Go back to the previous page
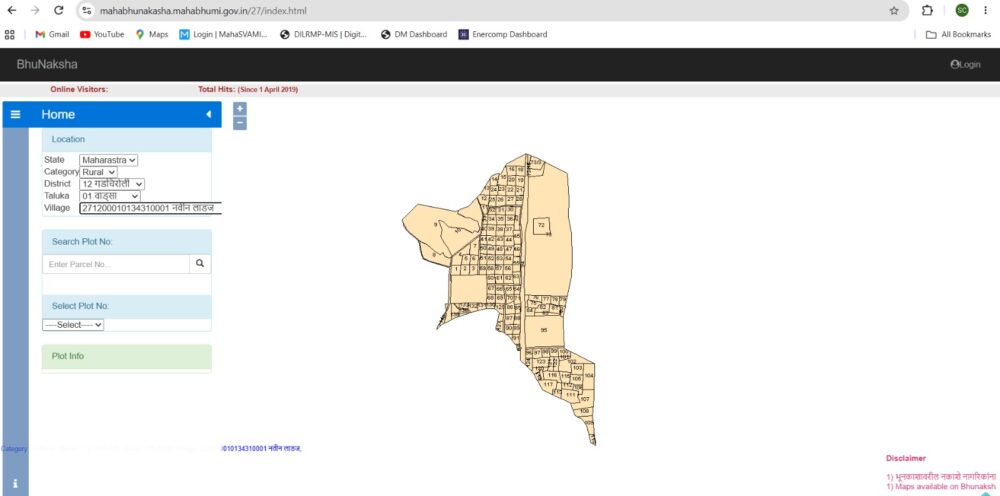 tap(11, 11)
